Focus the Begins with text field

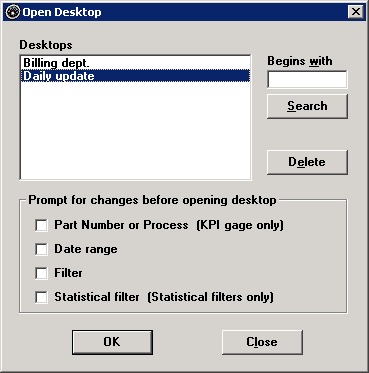pyautogui.click(x=307, y=79)
